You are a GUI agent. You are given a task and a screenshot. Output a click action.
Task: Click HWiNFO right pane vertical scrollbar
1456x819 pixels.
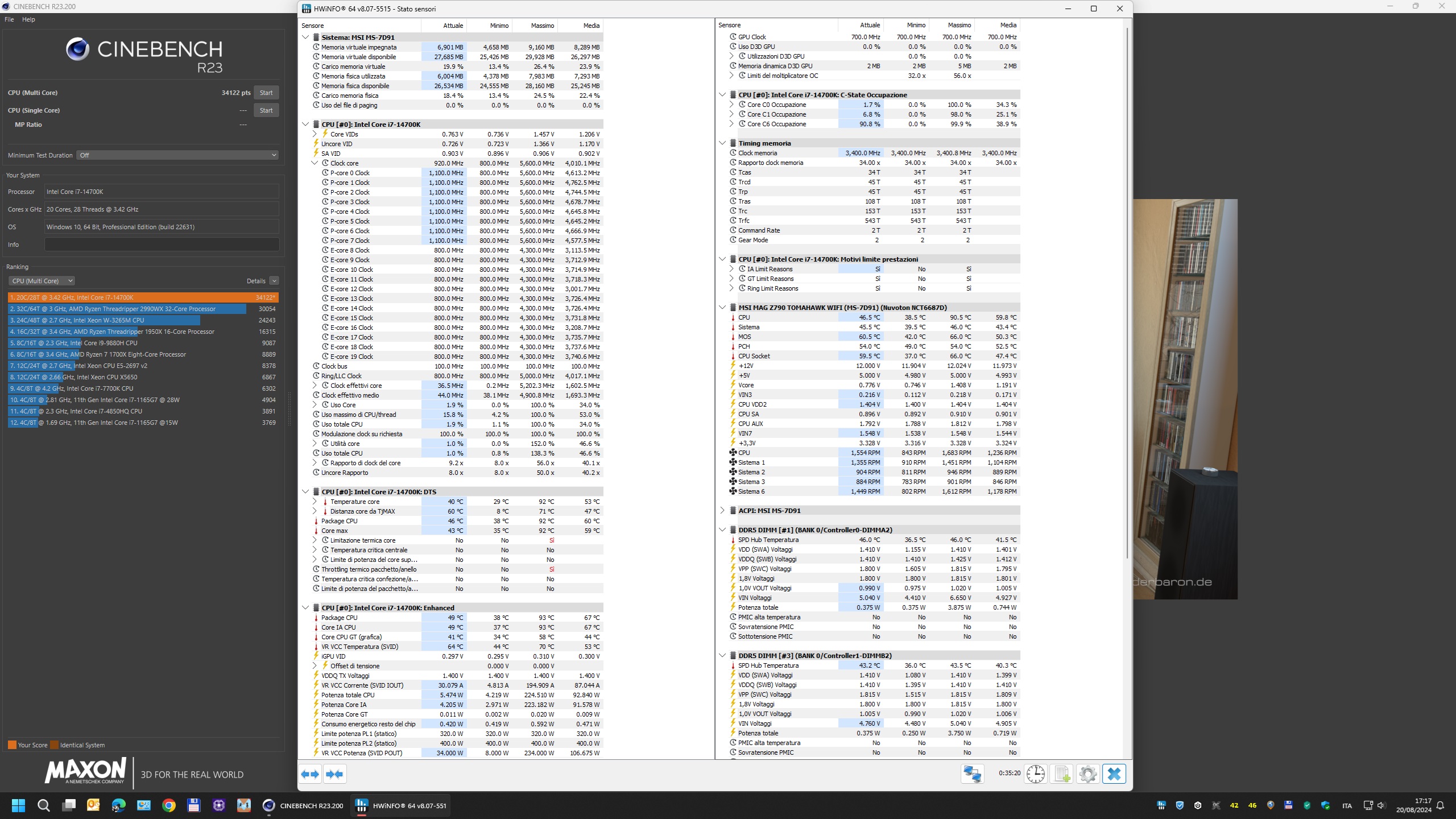pyautogui.click(x=1127, y=293)
